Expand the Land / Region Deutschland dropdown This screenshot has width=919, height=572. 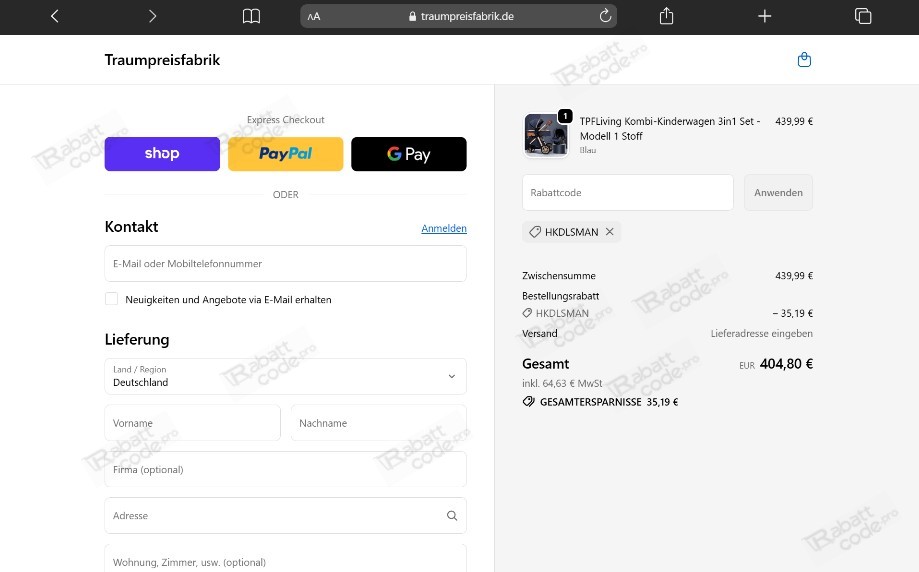(x=285, y=376)
